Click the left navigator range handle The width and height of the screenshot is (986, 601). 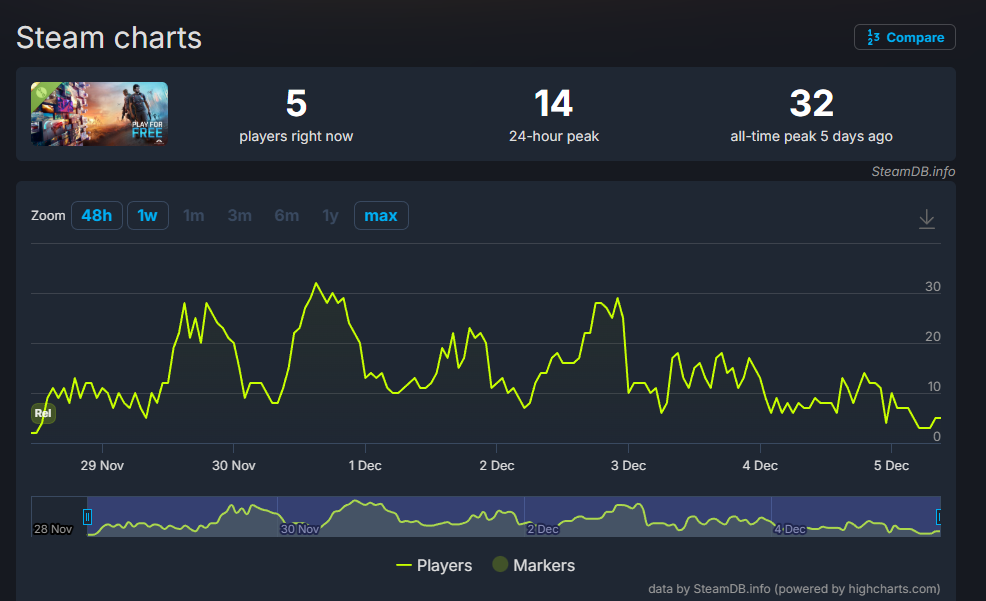pyautogui.click(x=87, y=517)
